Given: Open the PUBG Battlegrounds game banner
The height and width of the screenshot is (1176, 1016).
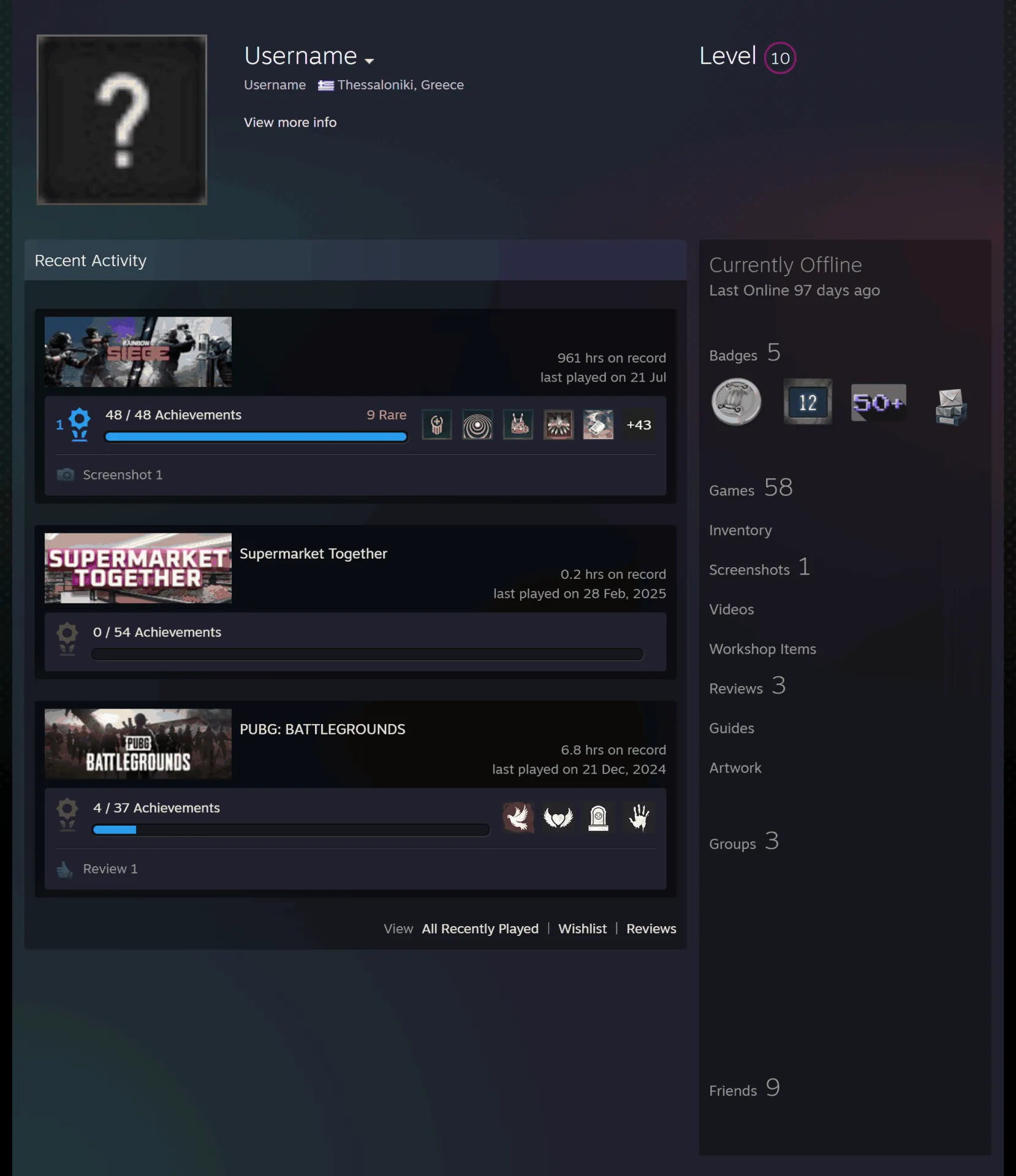Looking at the screenshot, I should [x=138, y=744].
